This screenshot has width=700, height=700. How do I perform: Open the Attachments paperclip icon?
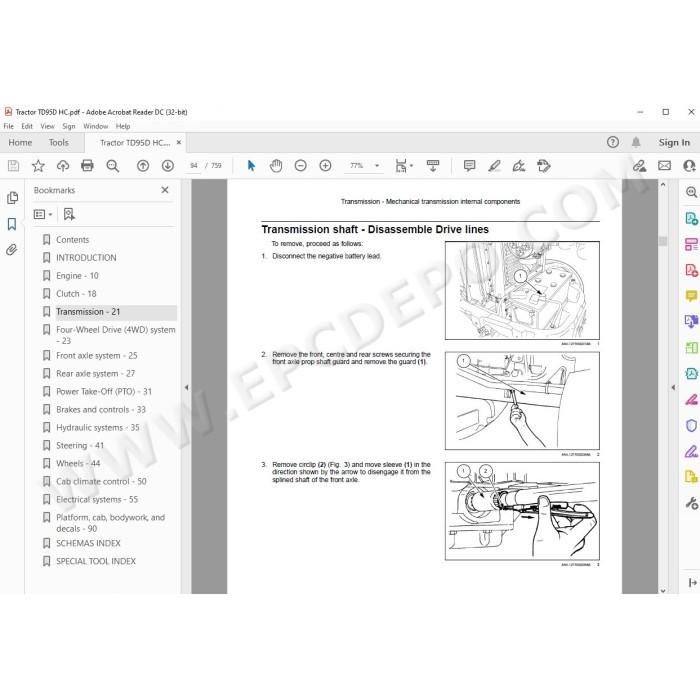tap(12, 250)
